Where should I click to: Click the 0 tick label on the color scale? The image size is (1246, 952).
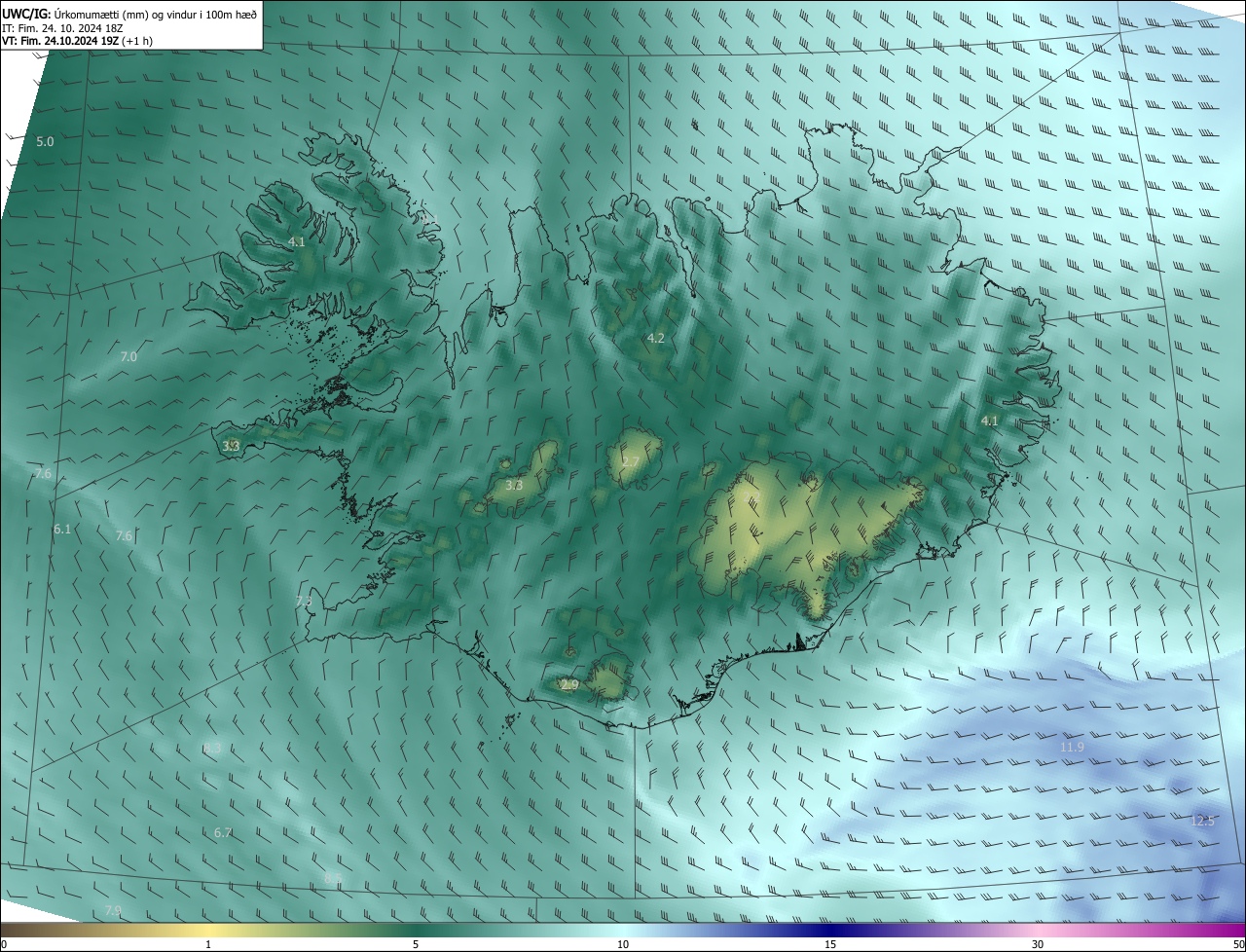coord(4,944)
